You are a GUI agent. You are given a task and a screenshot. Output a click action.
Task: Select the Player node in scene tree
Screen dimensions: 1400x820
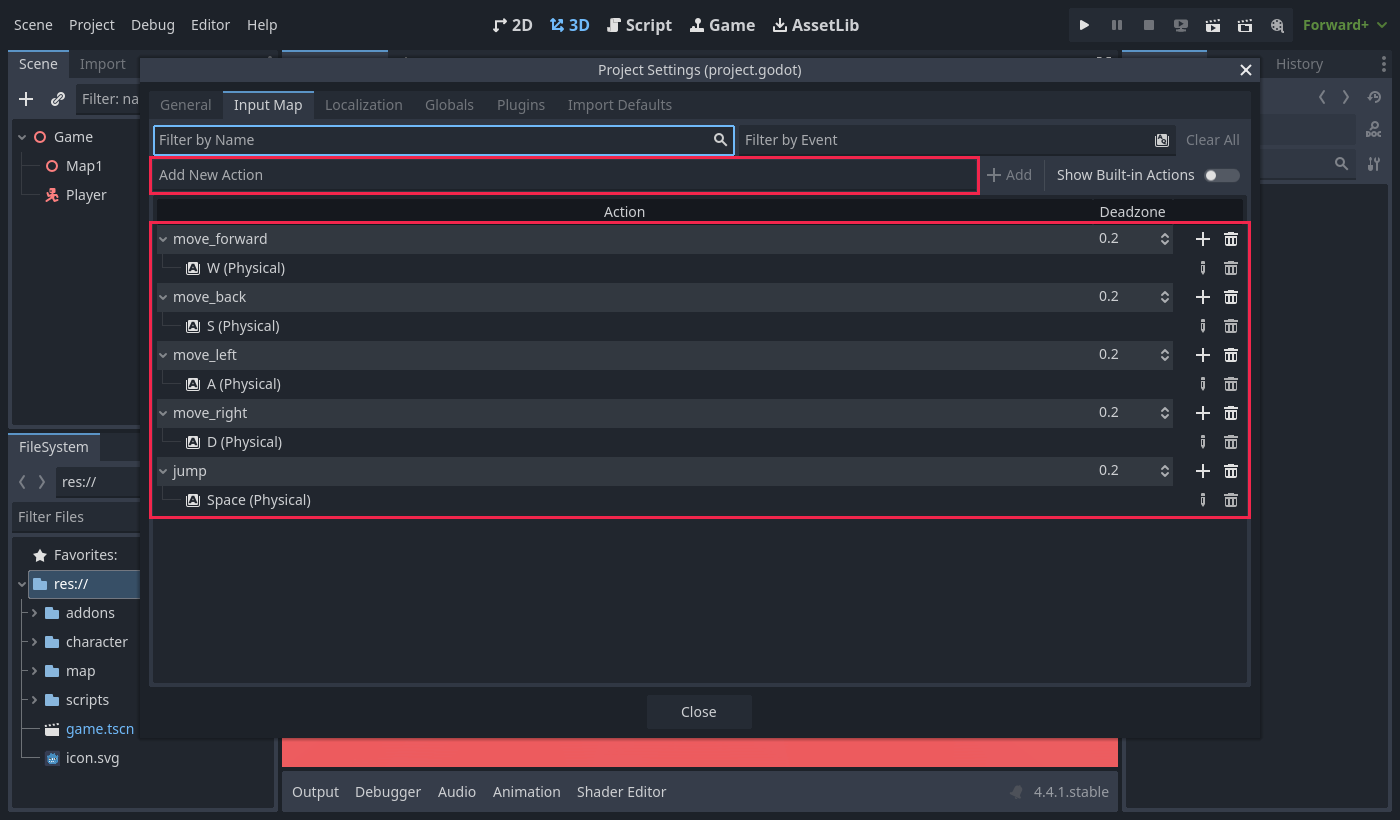(86, 195)
